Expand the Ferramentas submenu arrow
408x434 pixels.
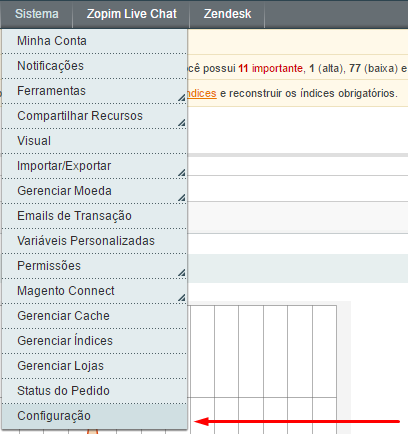click(181, 98)
